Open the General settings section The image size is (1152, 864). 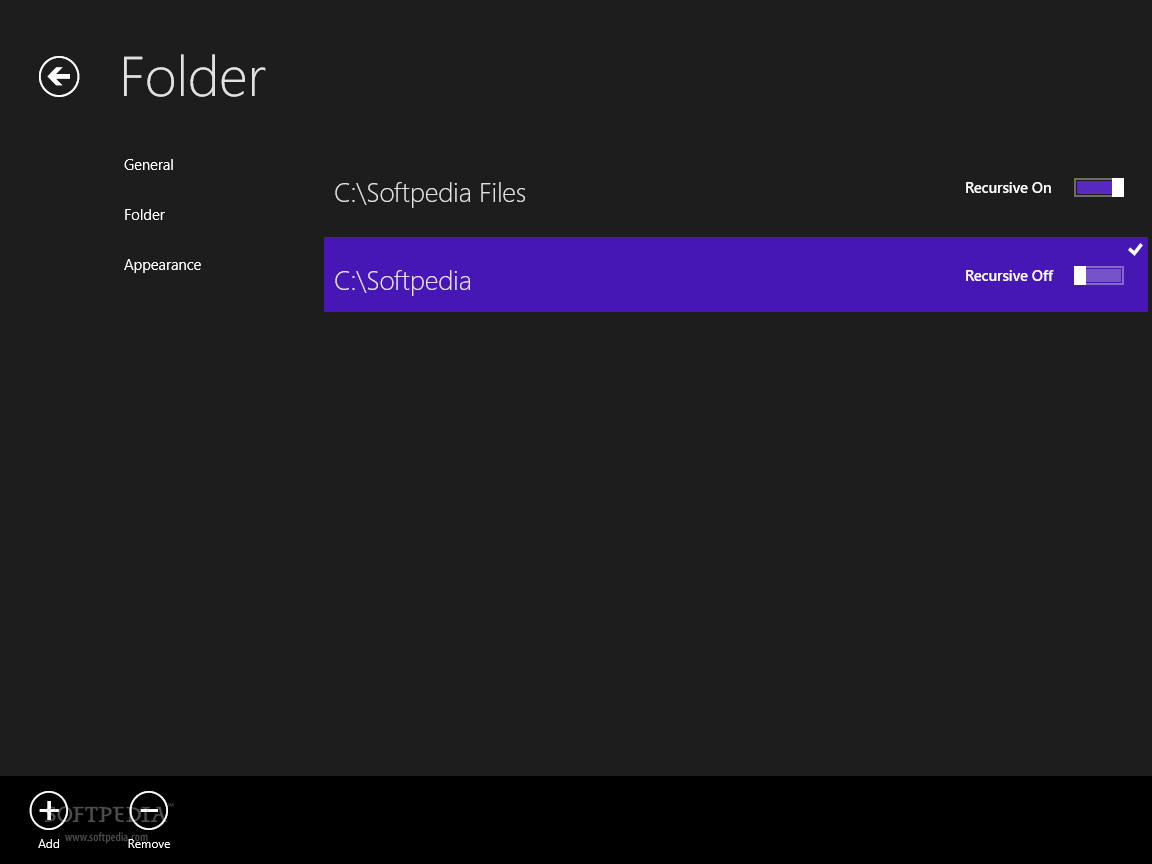click(148, 165)
